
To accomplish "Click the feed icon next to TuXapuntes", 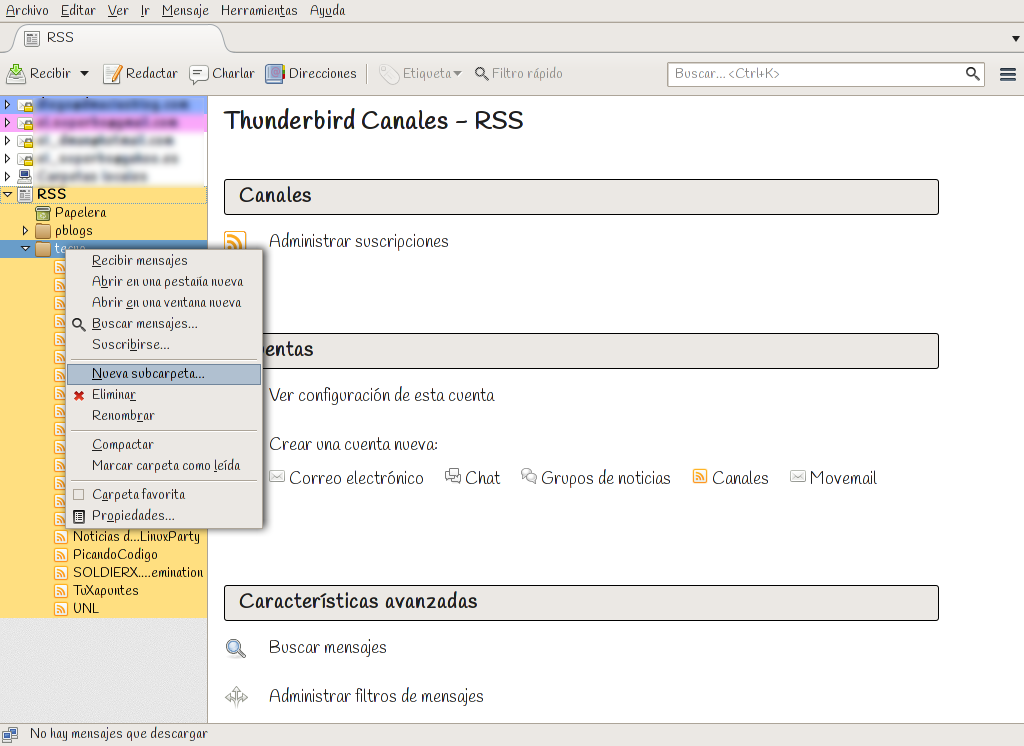I will click(61, 591).
